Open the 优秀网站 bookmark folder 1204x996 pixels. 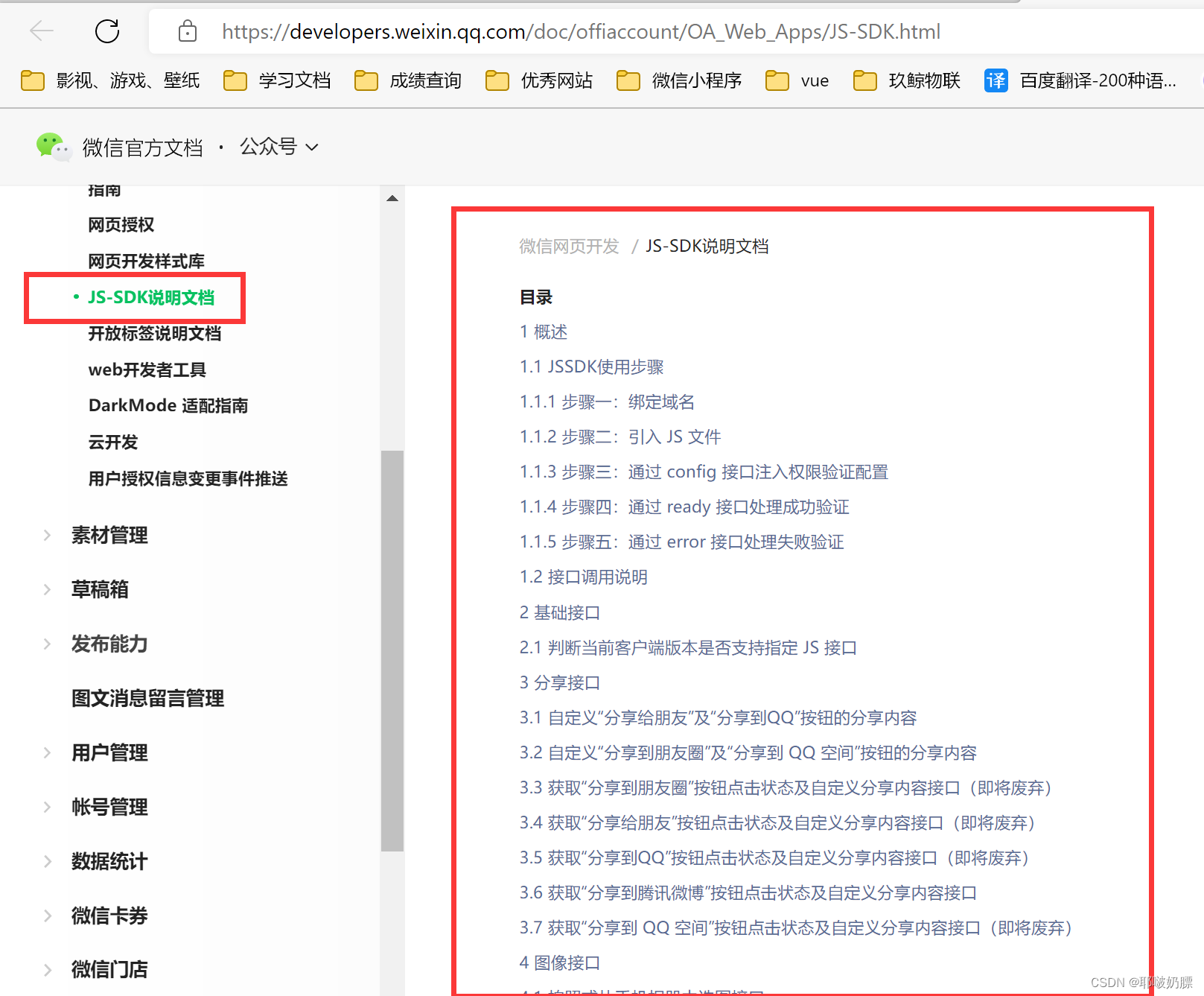(x=539, y=80)
